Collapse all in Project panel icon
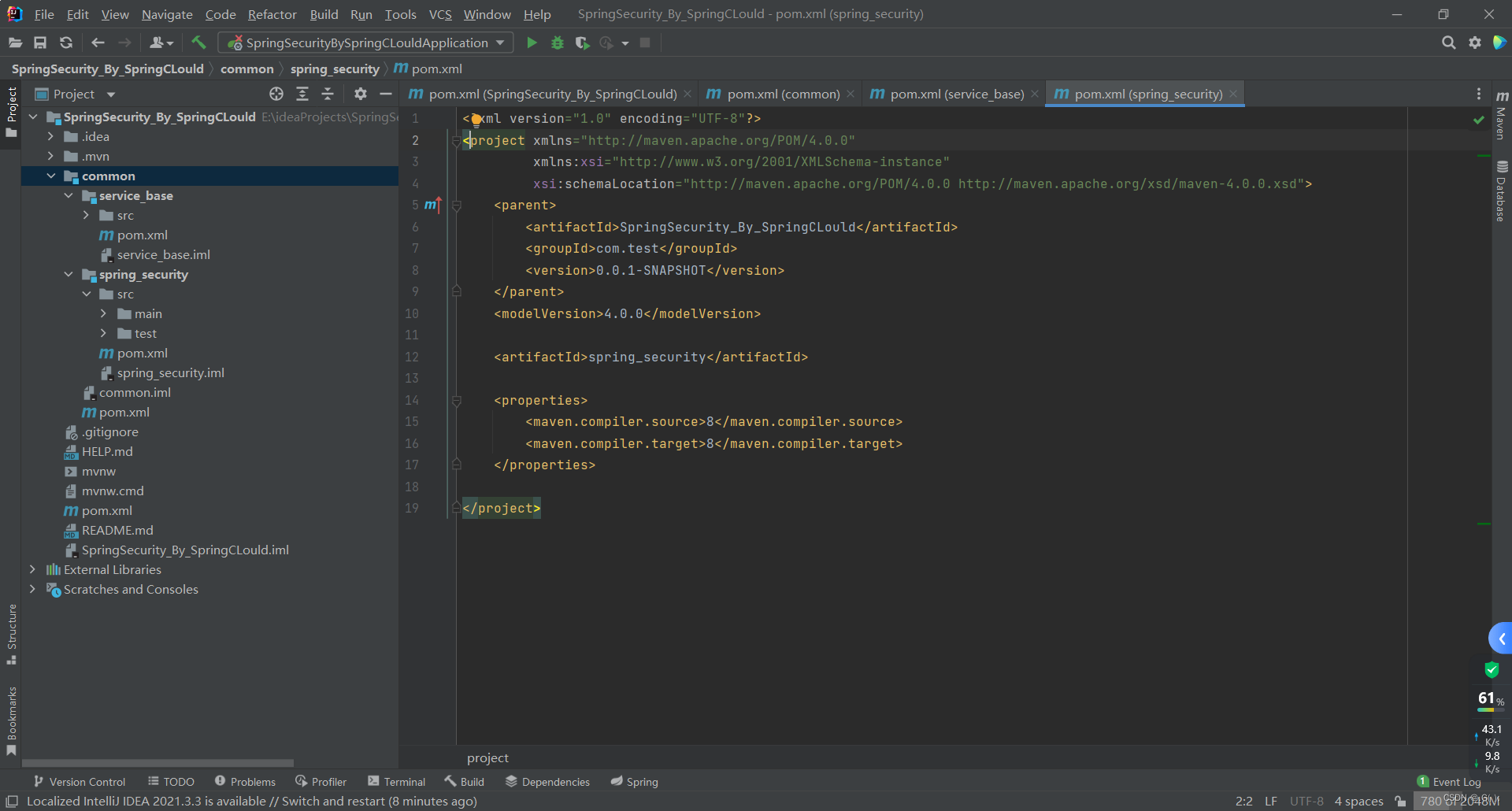Screen dimensions: 1512x811 click(328, 94)
